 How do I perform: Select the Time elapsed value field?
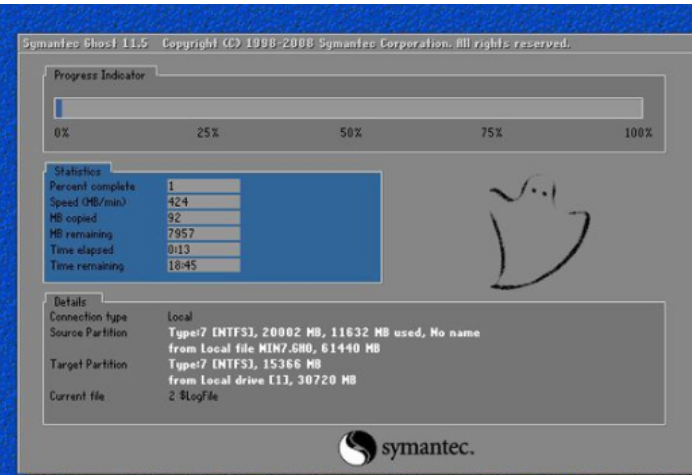(203, 250)
